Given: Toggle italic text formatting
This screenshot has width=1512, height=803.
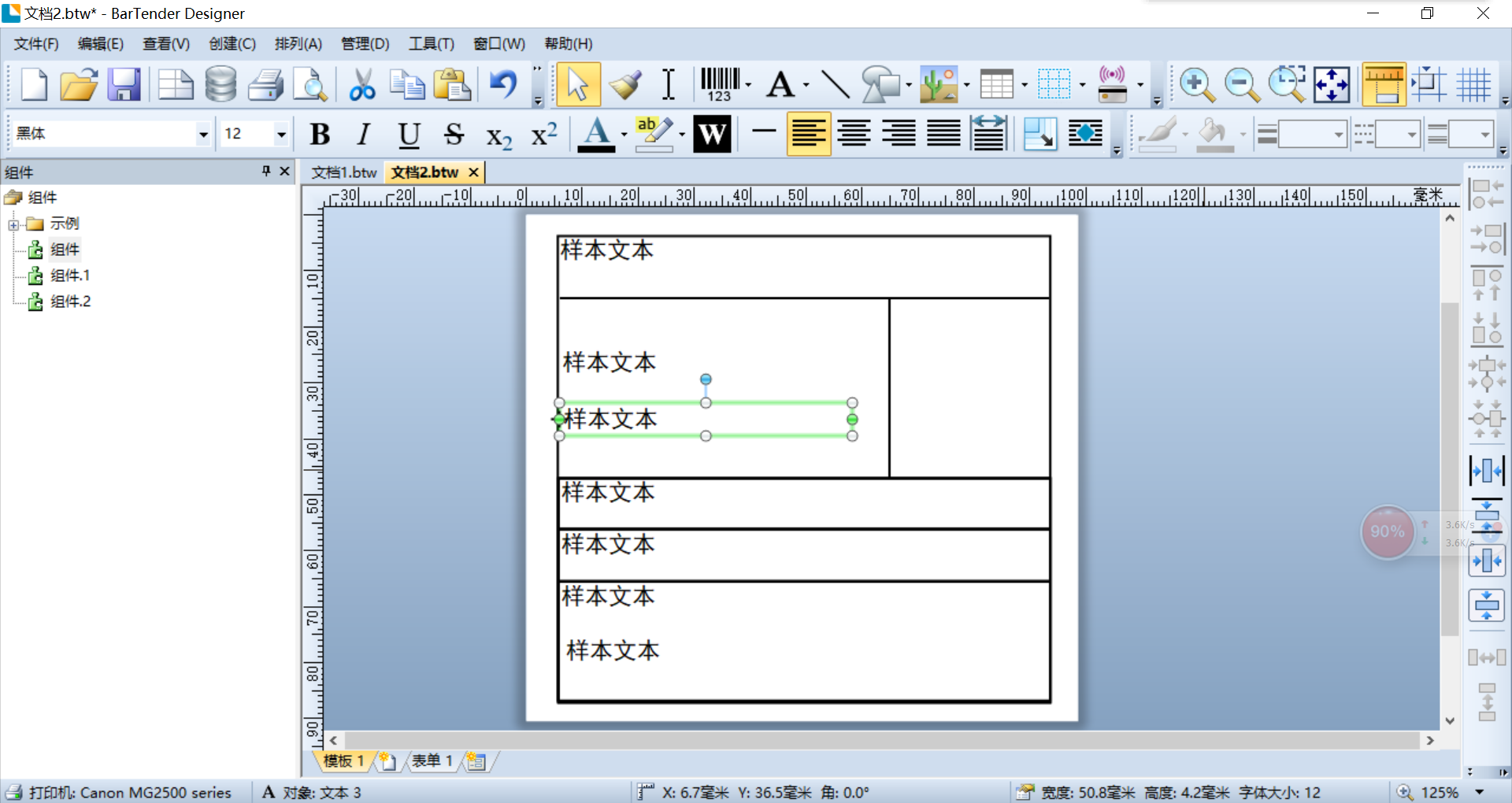Looking at the screenshot, I should point(364,135).
